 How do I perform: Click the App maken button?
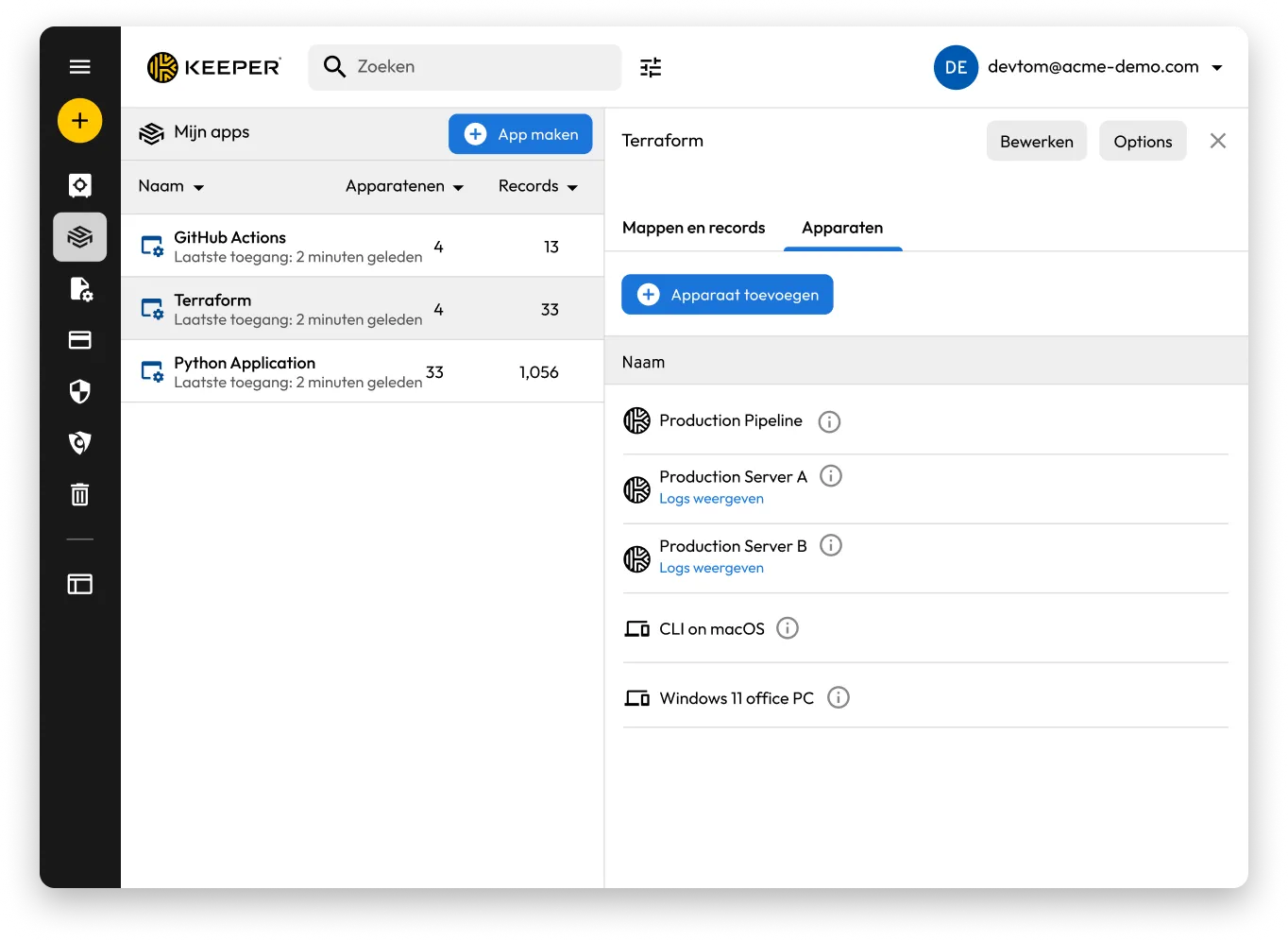tap(520, 134)
